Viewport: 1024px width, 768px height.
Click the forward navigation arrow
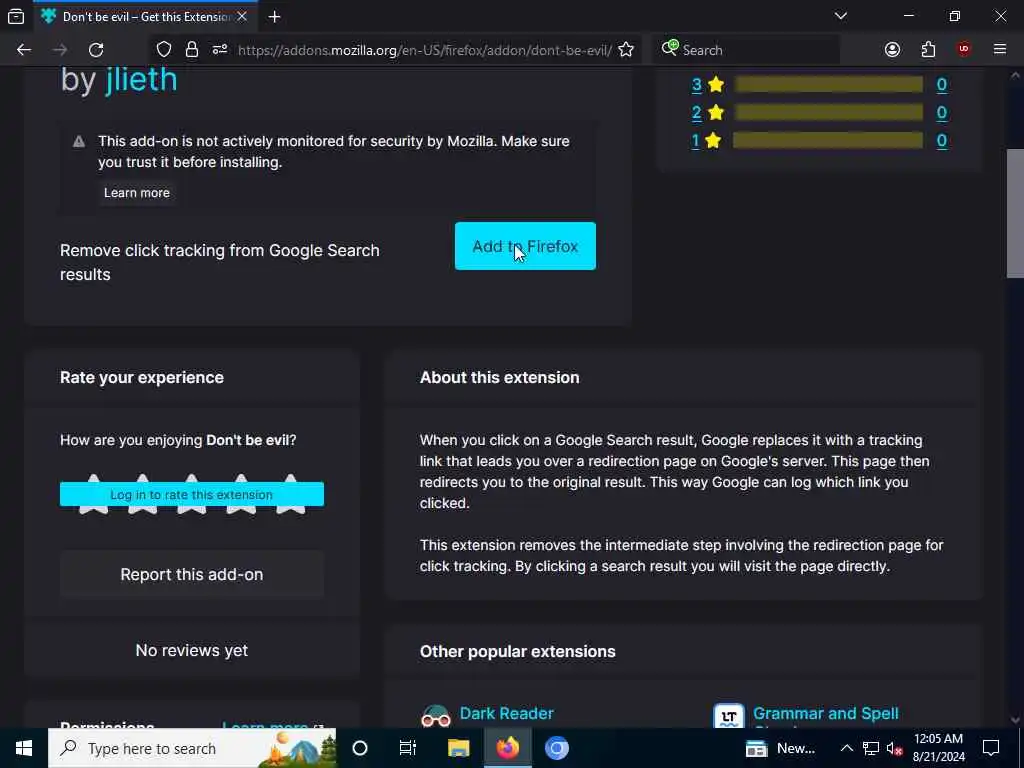pyautogui.click(x=60, y=50)
